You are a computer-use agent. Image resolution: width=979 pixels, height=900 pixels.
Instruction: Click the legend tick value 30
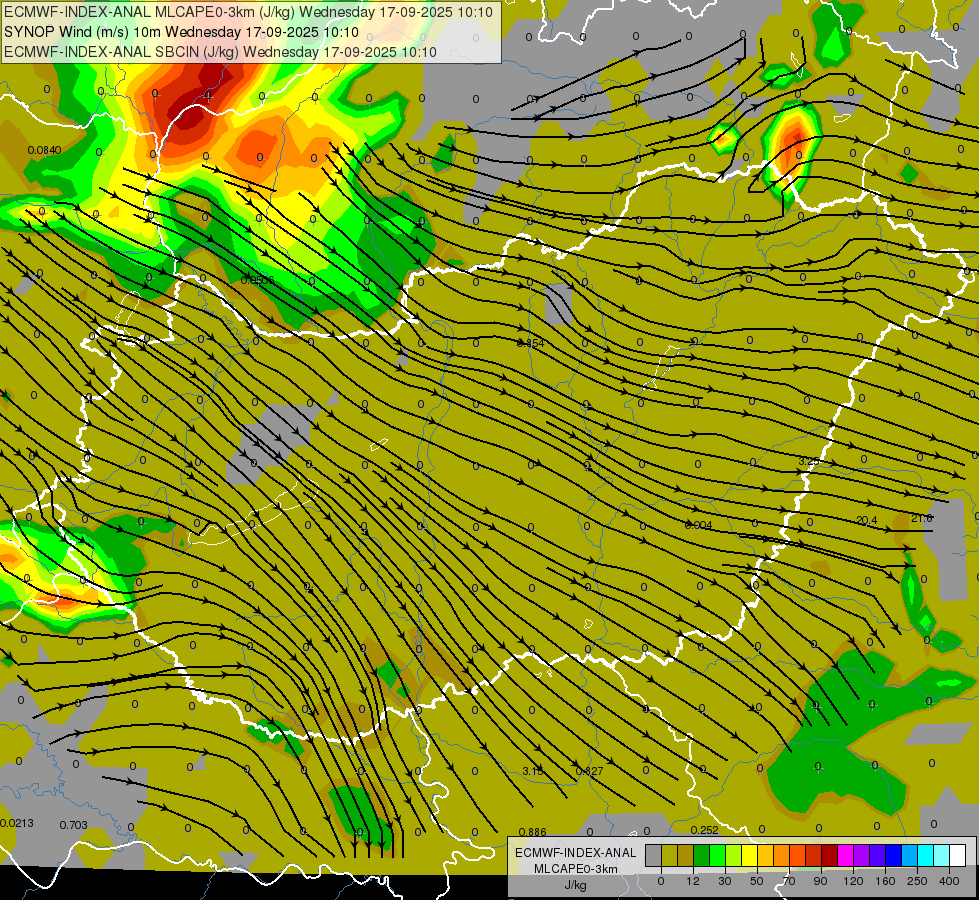pos(725,881)
